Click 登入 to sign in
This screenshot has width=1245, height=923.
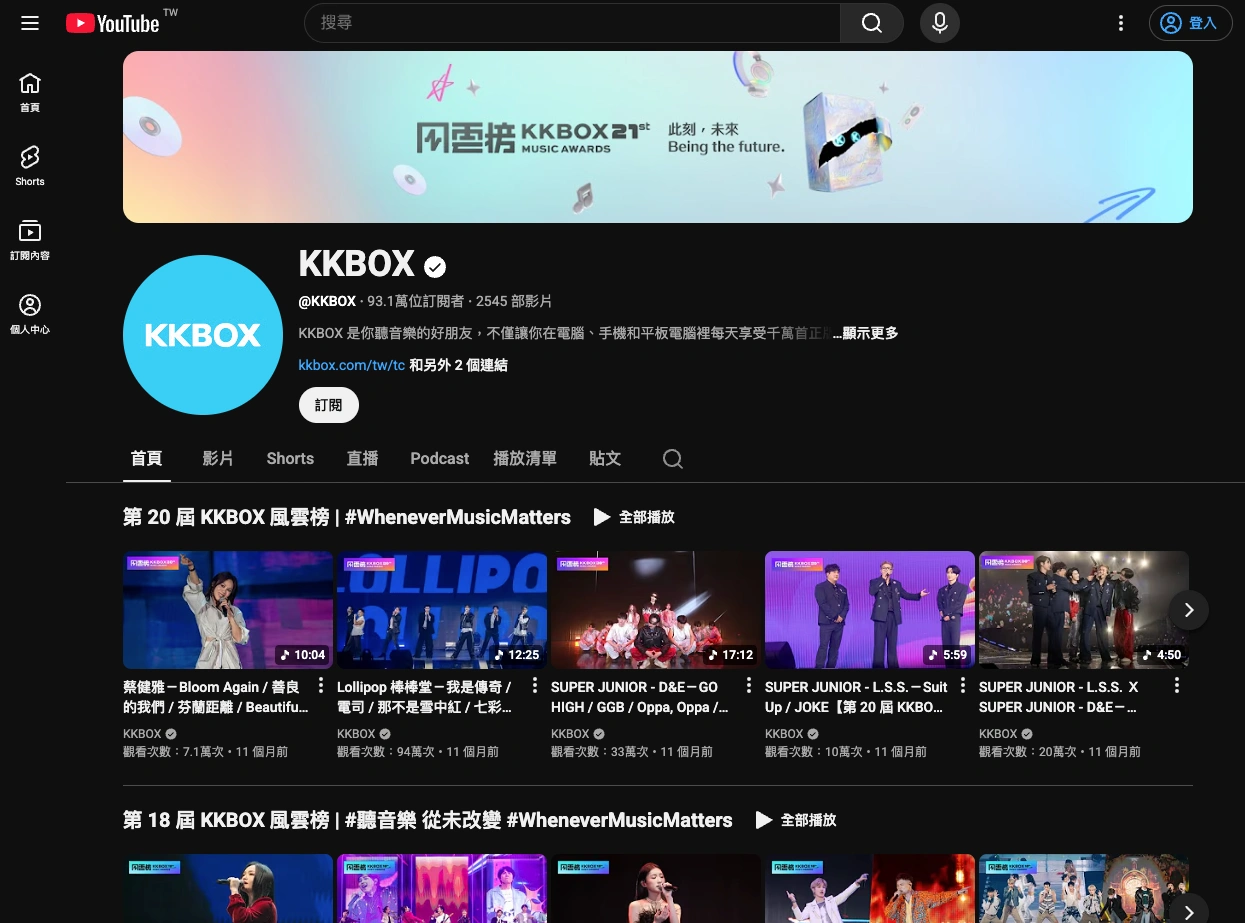point(1190,23)
